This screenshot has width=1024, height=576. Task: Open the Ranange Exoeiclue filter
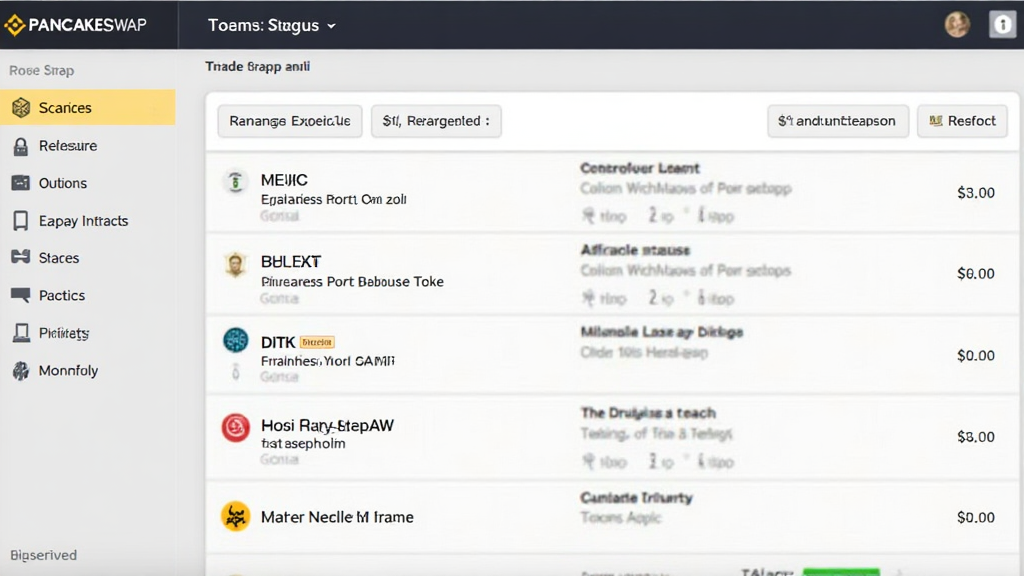coord(290,121)
